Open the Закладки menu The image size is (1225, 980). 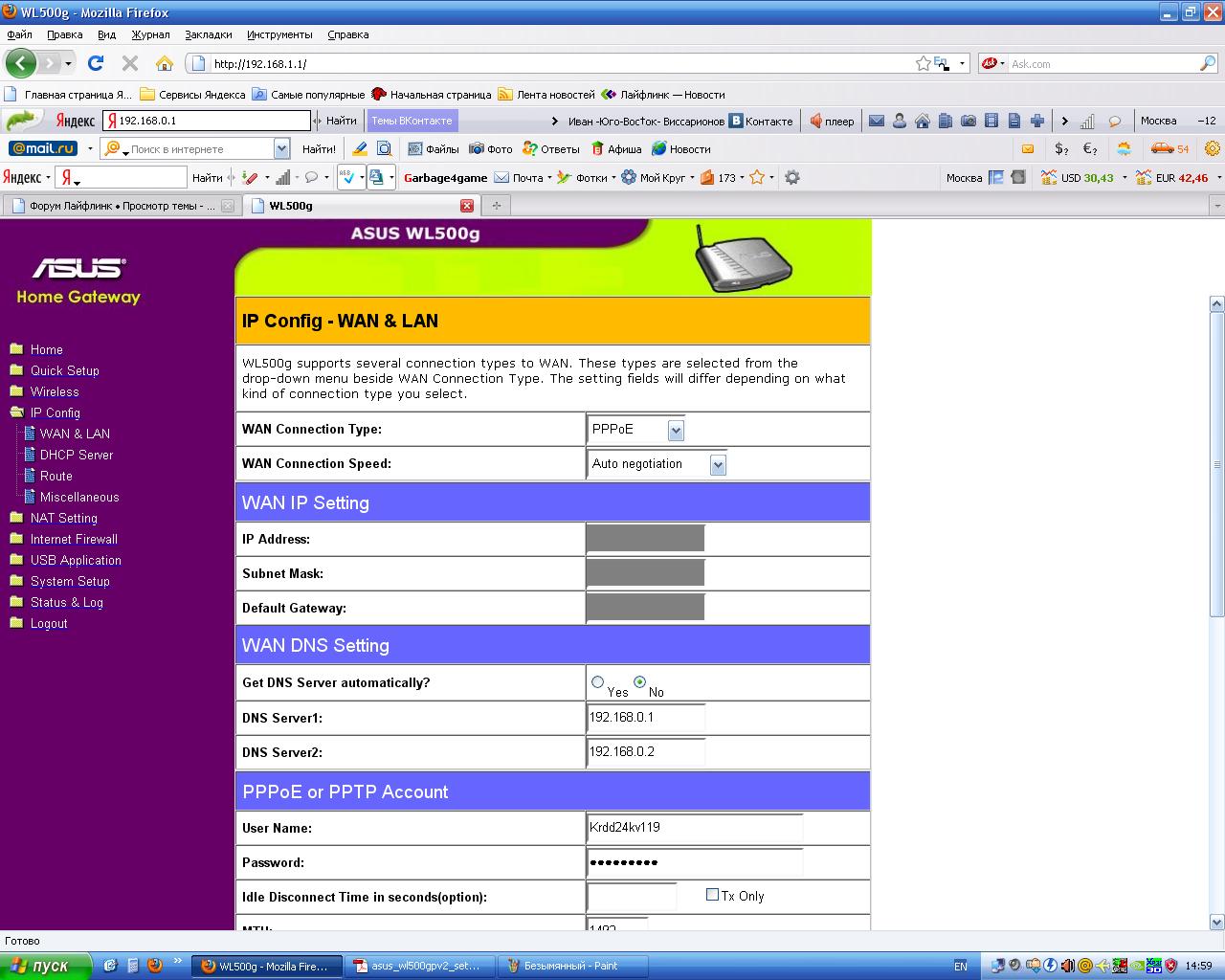(x=209, y=34)
